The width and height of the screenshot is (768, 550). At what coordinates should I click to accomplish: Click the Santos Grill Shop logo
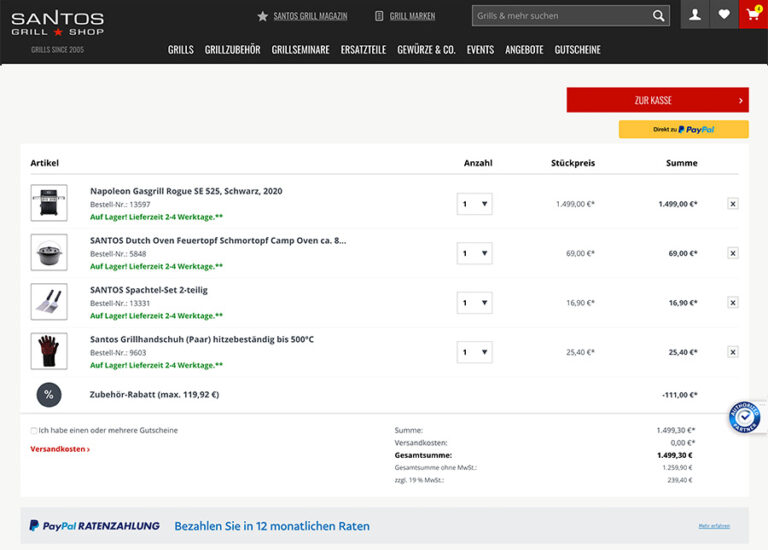(x=57, y=24)
